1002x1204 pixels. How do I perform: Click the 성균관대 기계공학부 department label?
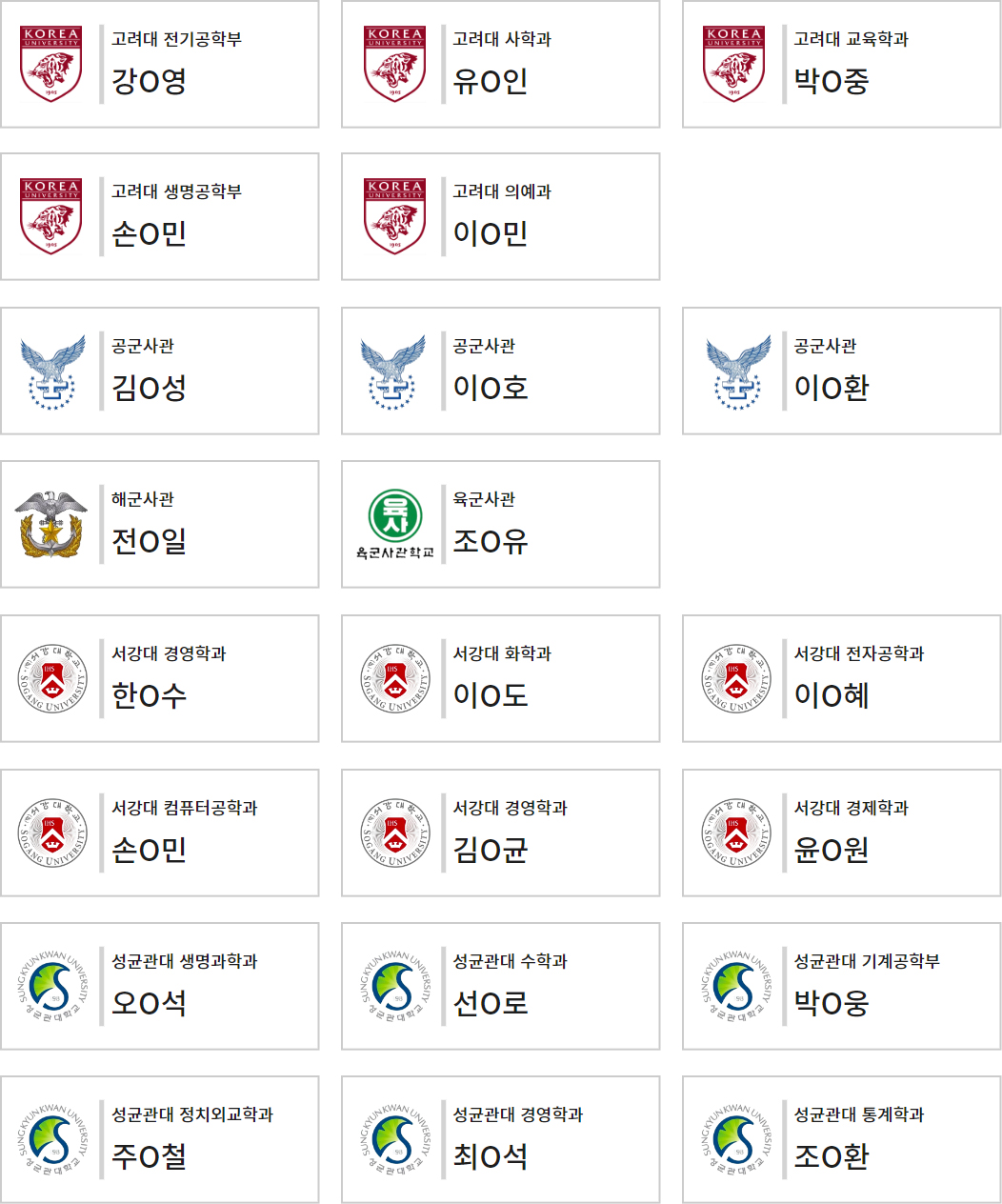click(x=867, y=961)
